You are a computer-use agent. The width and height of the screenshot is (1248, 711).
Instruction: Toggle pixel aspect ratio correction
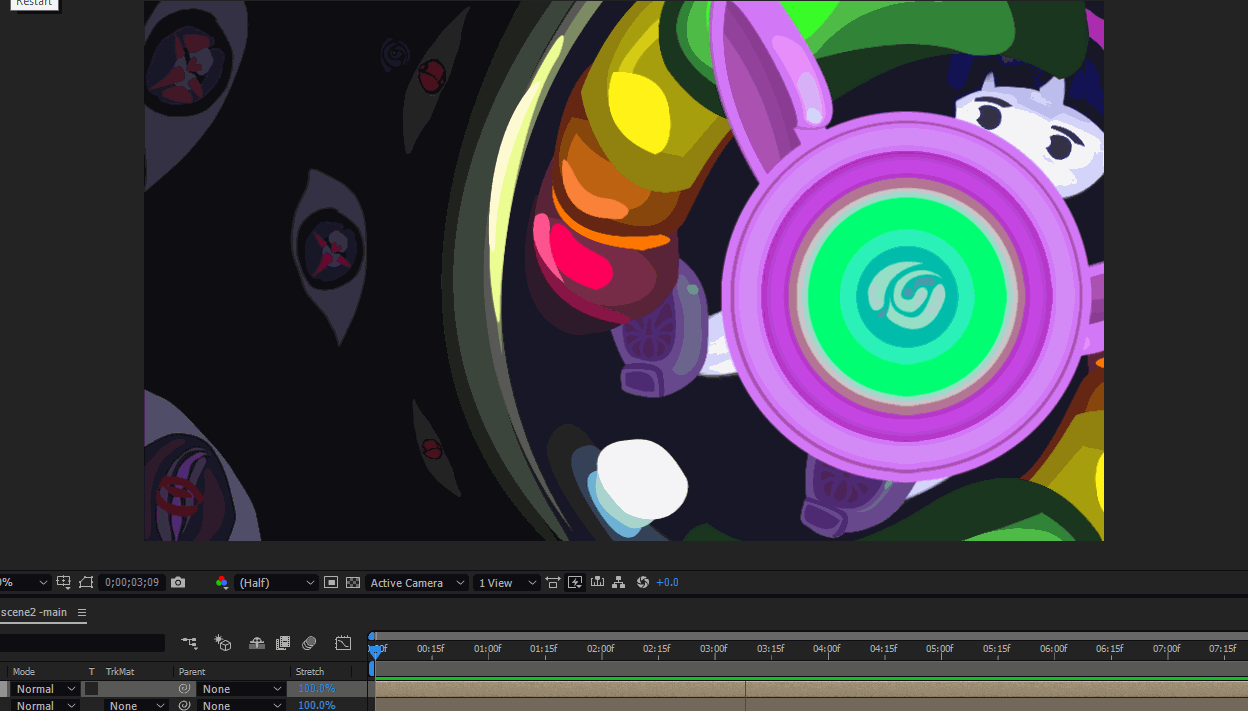[x=553, y=582]
